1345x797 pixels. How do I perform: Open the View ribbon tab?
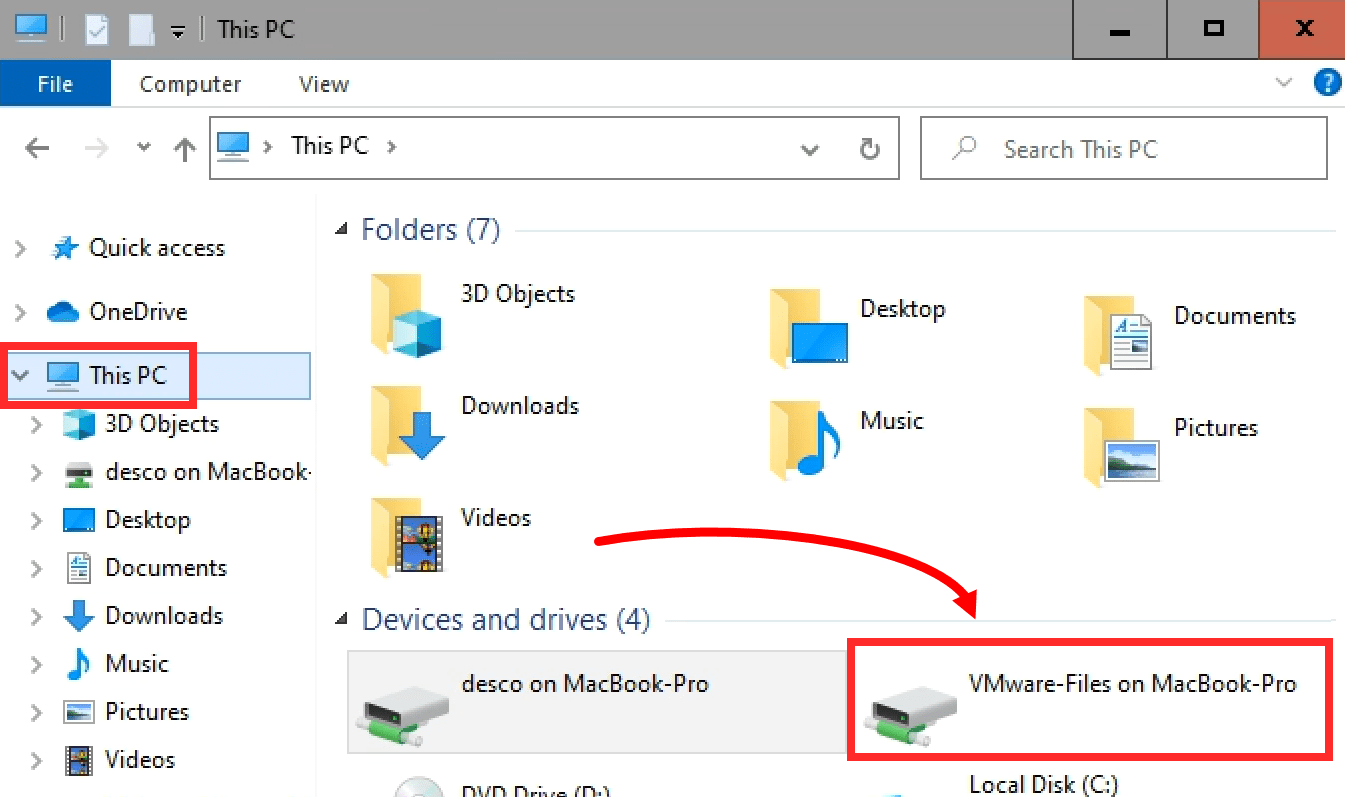(323, 84)
